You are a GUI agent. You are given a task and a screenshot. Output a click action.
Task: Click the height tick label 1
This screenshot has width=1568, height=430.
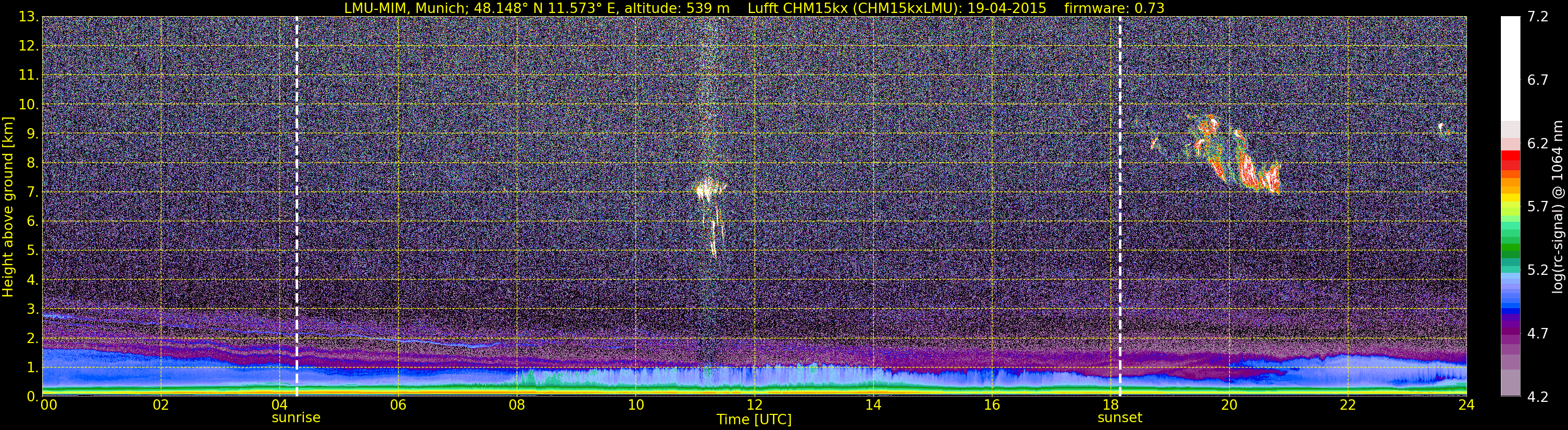(x=32, y=368)
